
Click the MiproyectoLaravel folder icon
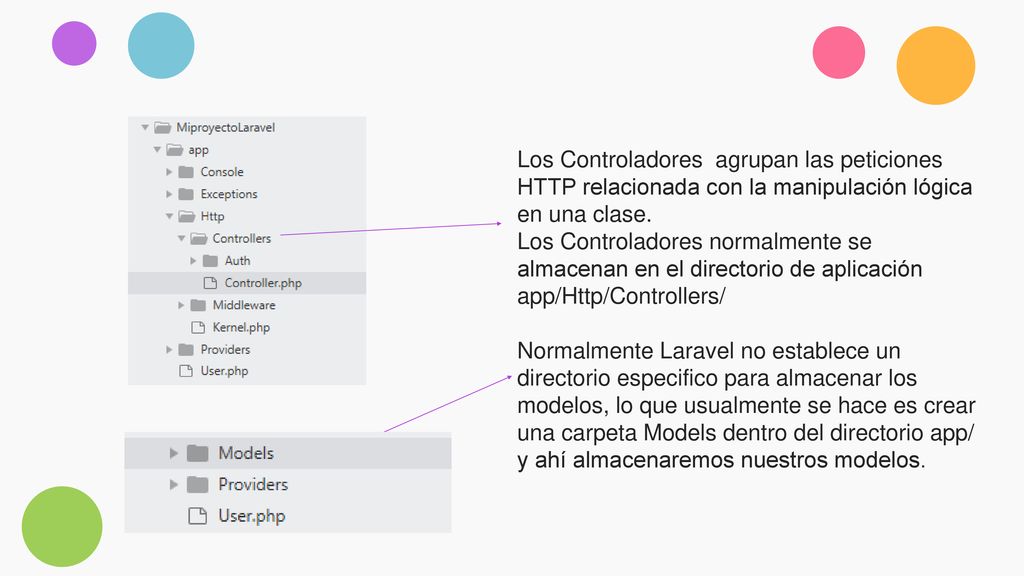pyautogui.click(x=163, y=127)
